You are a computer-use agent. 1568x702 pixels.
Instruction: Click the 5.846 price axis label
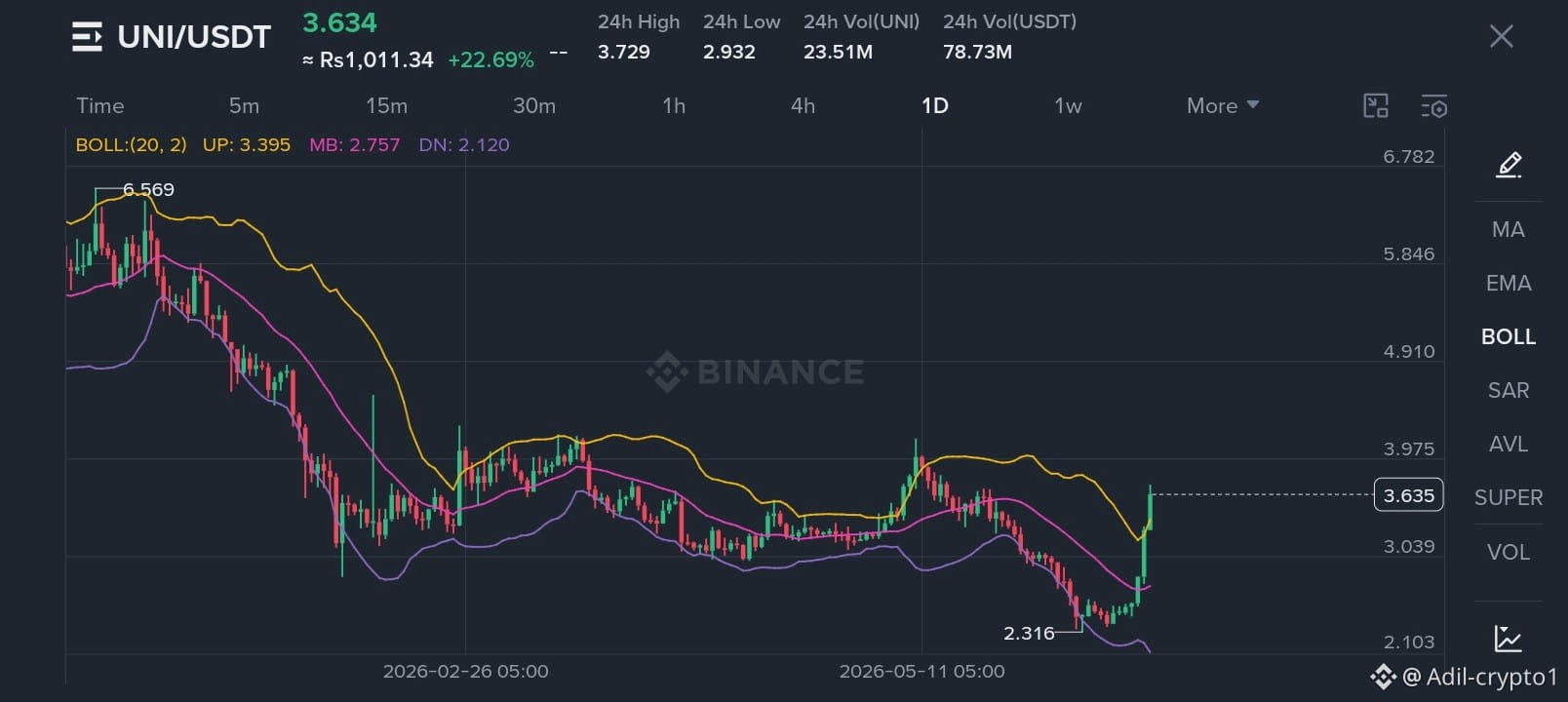[1408, 253]
